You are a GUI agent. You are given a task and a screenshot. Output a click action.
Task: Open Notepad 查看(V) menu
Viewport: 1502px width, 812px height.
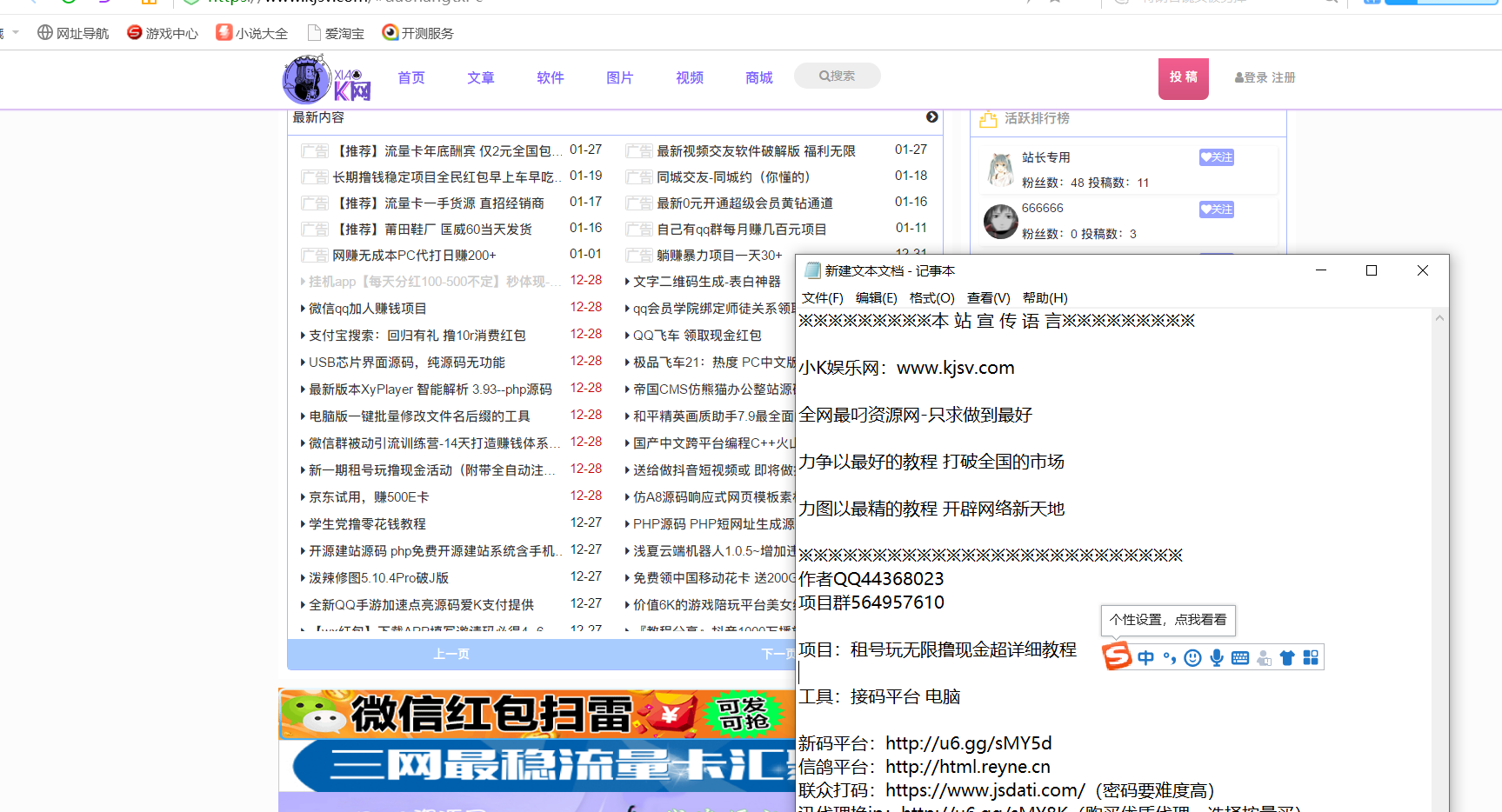coord(989,298)
